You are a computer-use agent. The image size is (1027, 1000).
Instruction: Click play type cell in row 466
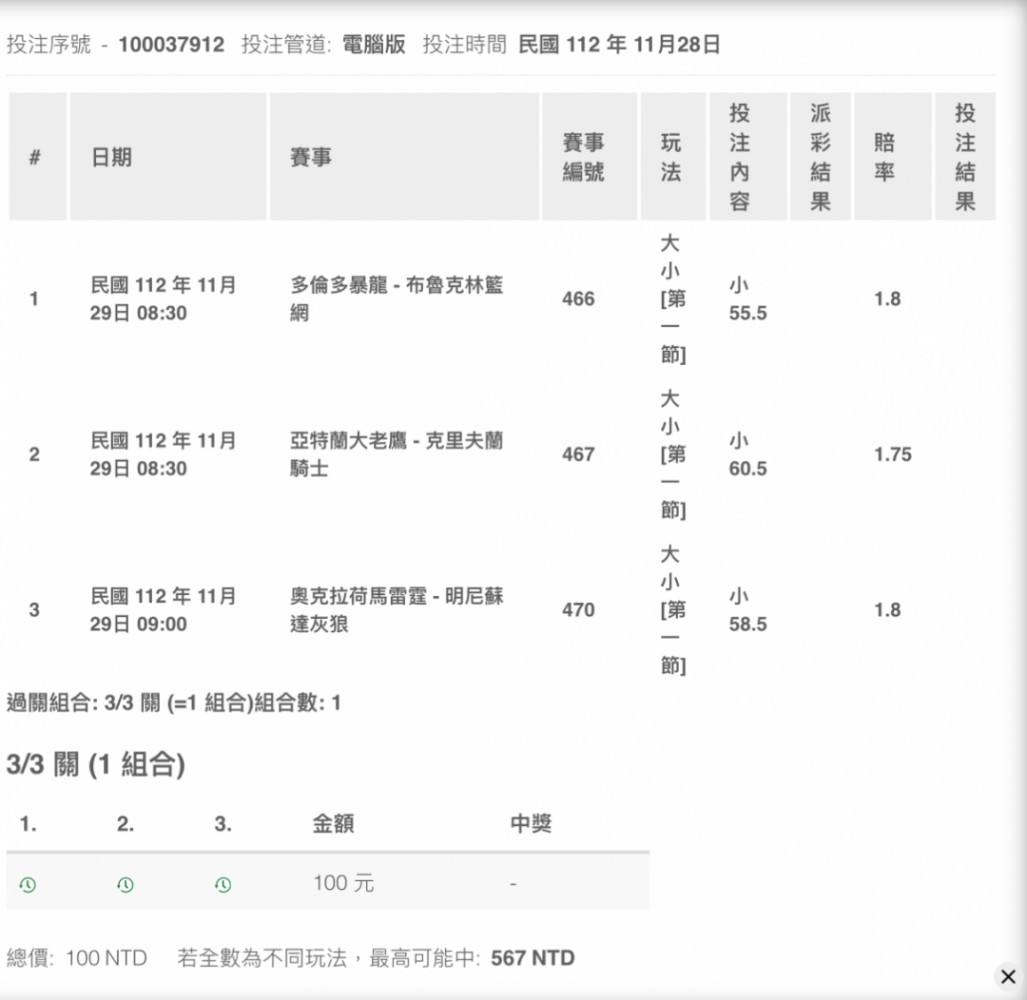[x=673, y=299]
